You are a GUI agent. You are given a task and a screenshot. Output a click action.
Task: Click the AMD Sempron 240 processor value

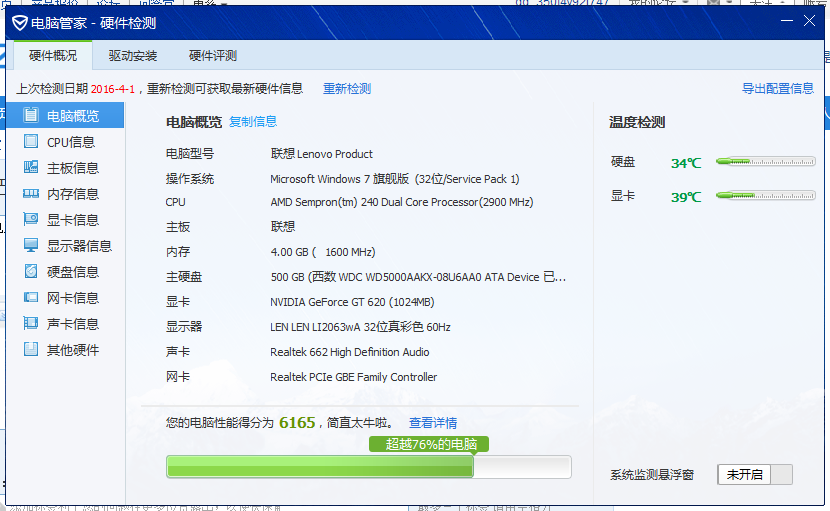pyautogui.click(x=402, y=202)
